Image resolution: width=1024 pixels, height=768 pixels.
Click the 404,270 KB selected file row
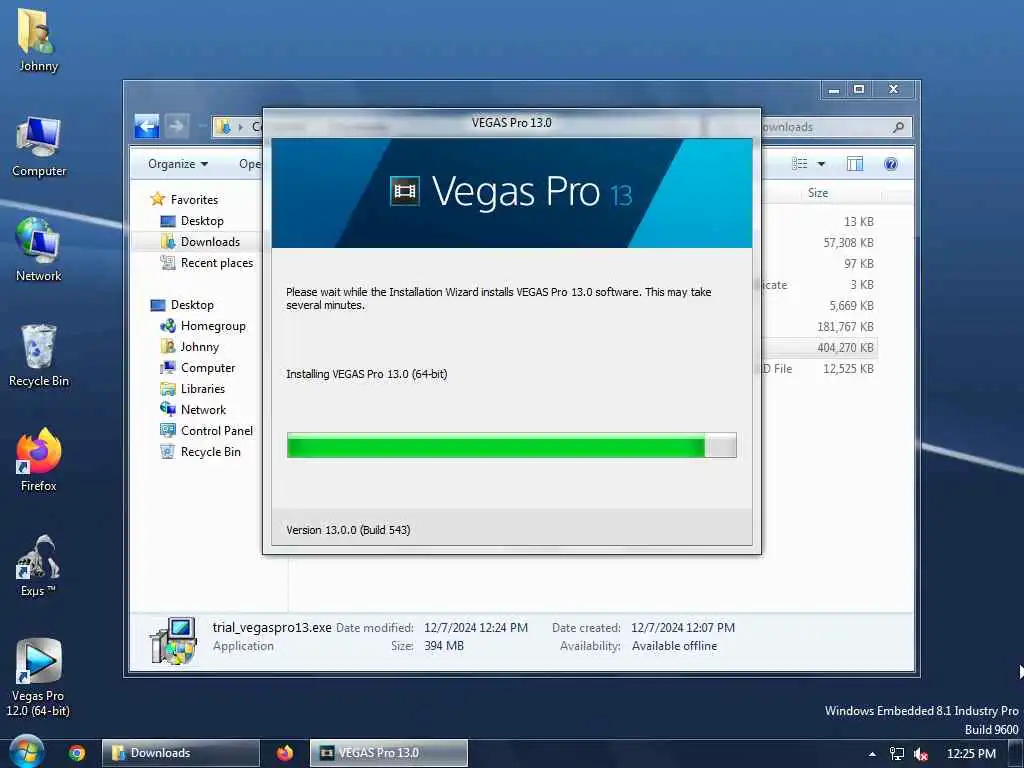click(818, 347)
